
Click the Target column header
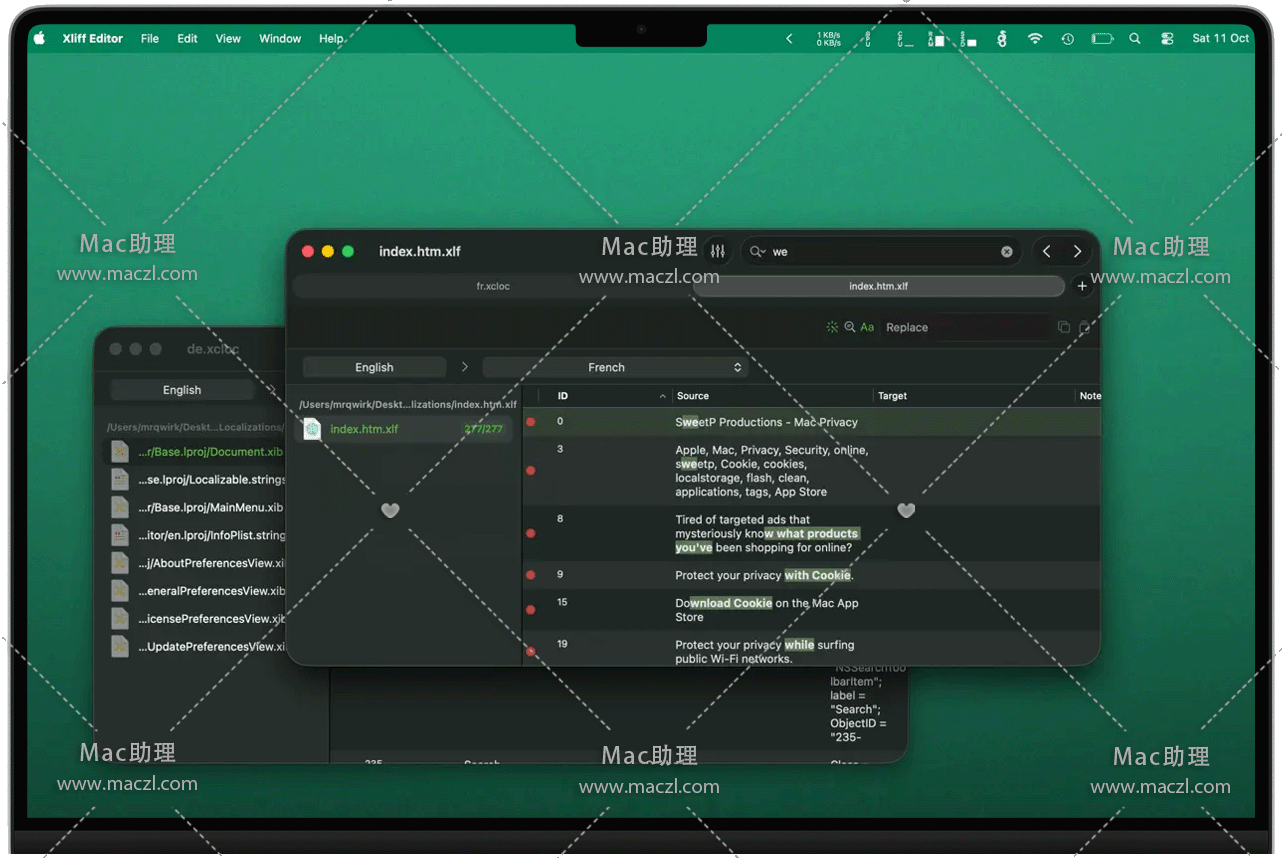pyautogui.click(x=974, y=396)
